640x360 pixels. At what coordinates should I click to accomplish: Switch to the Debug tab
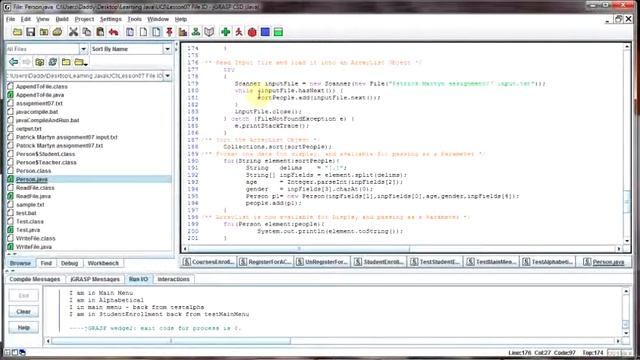(x=69, y=263)
